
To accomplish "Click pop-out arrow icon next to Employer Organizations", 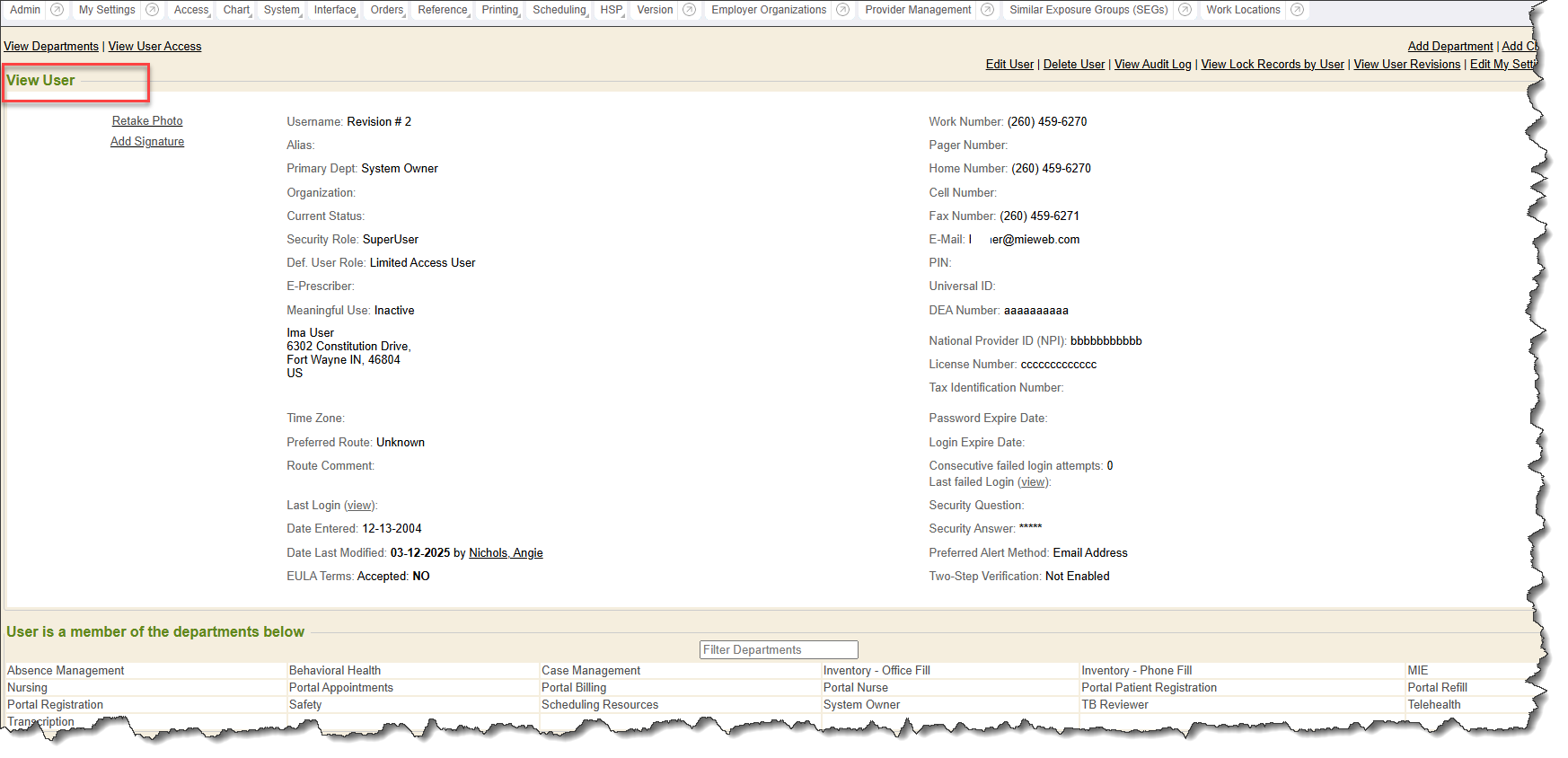I will point(842,10).
